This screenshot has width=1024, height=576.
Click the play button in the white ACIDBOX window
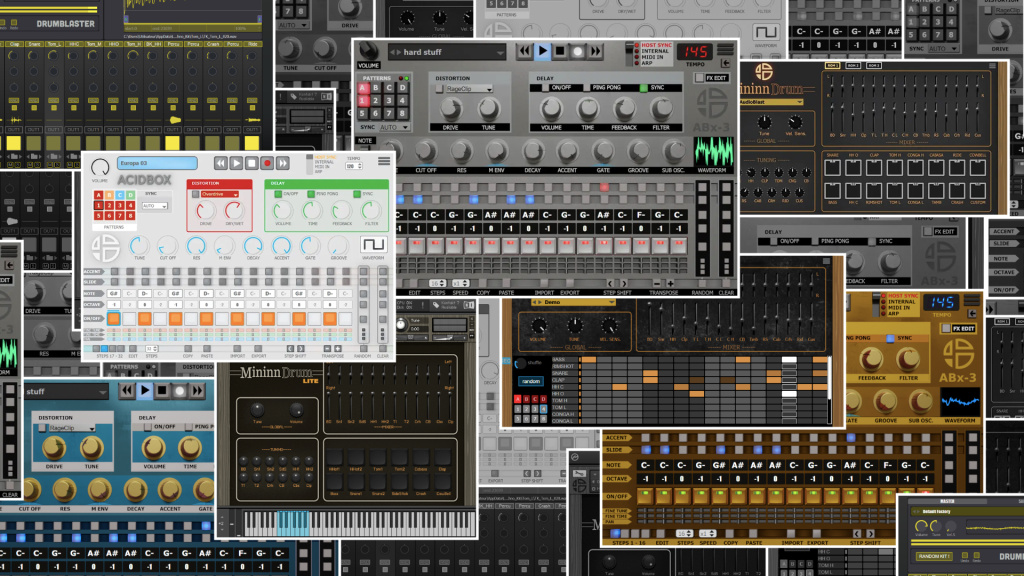tap(236, 163)
